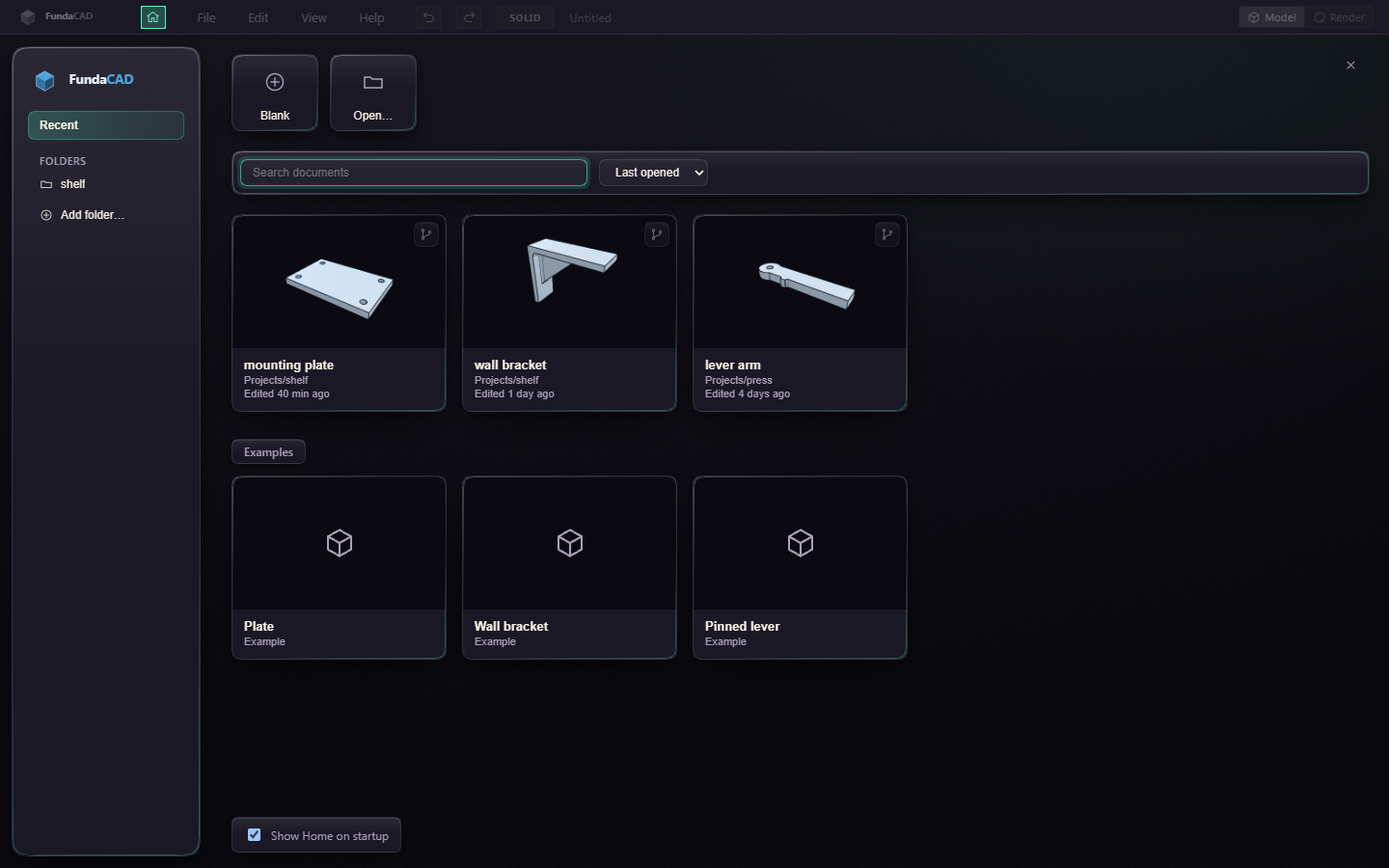Screen dimensions: 1389x868
Task: Open the Pinned lever example
Action: 800,568
